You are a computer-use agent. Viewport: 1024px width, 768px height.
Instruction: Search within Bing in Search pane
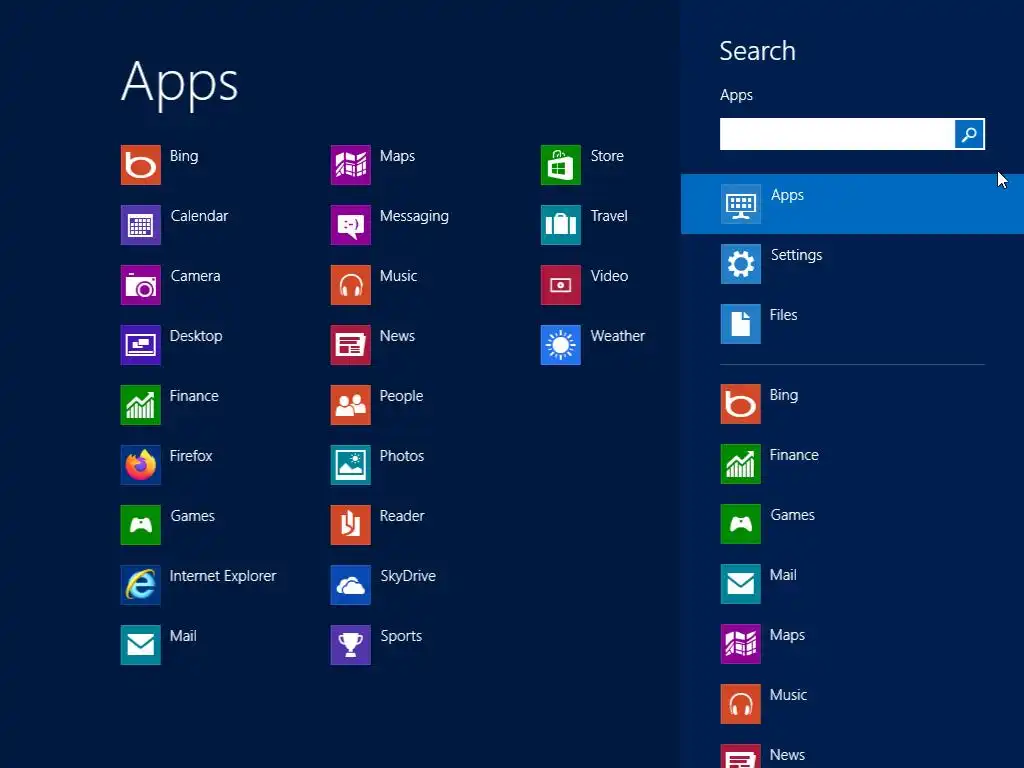tap(852, 404)
